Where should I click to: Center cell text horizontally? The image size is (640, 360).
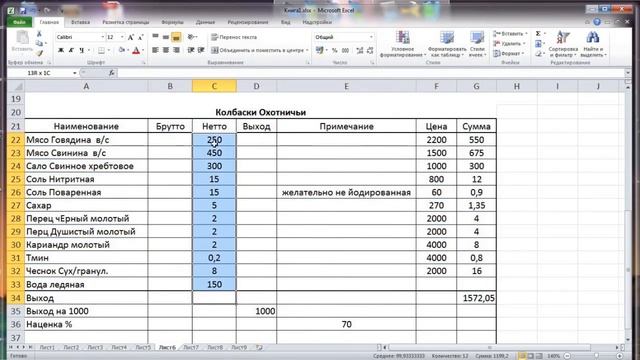(166, 50)
